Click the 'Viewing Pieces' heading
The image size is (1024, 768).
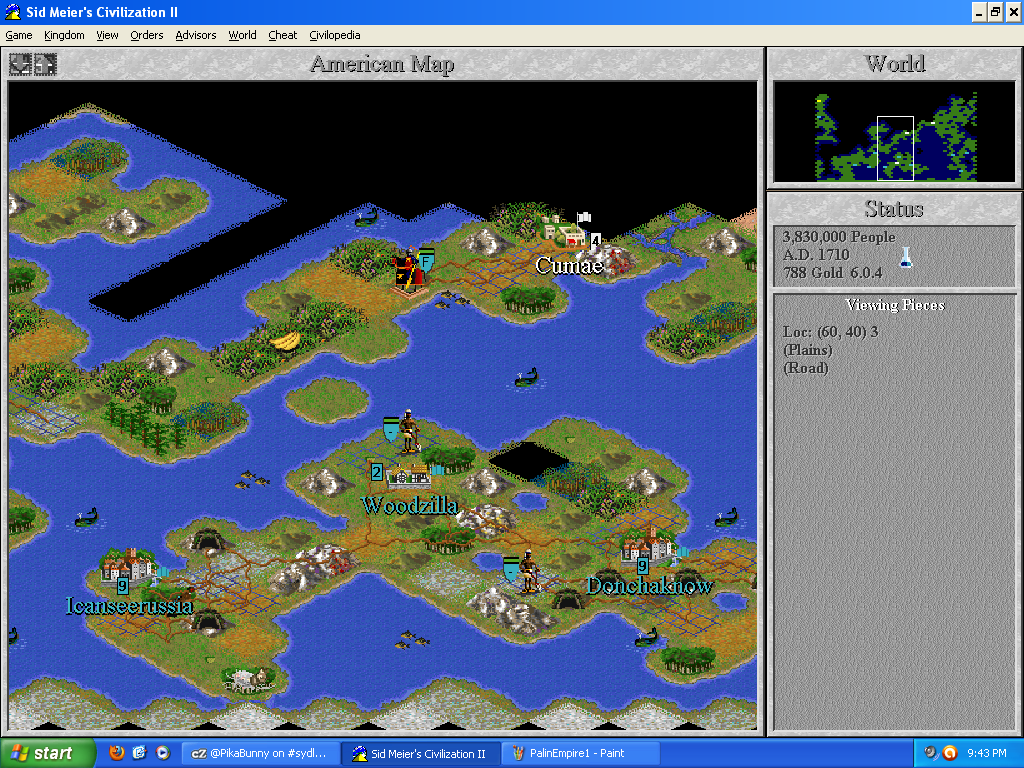tap(895, 305)
